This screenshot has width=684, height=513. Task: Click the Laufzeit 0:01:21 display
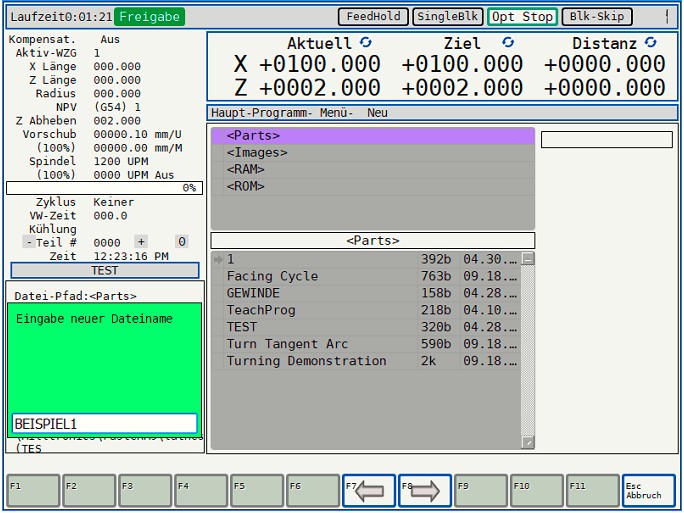pos(61,17)
